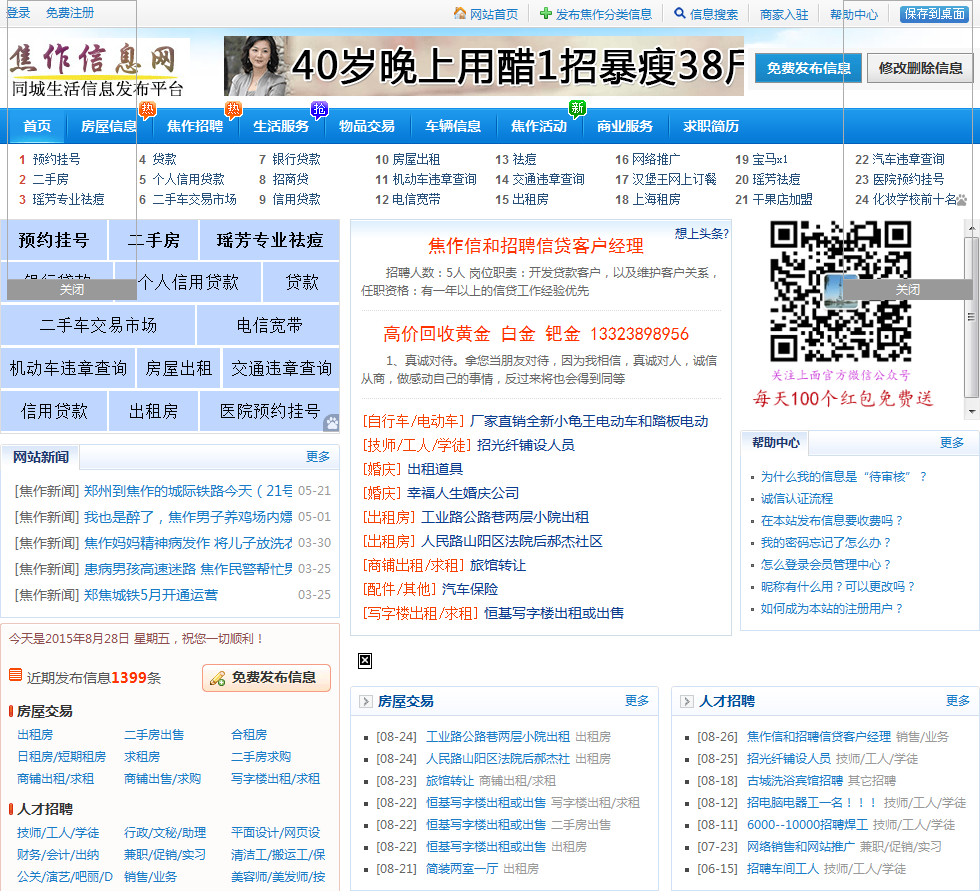Open listing 旅馆转让 under 商铺出租/求租

point(498,565)
